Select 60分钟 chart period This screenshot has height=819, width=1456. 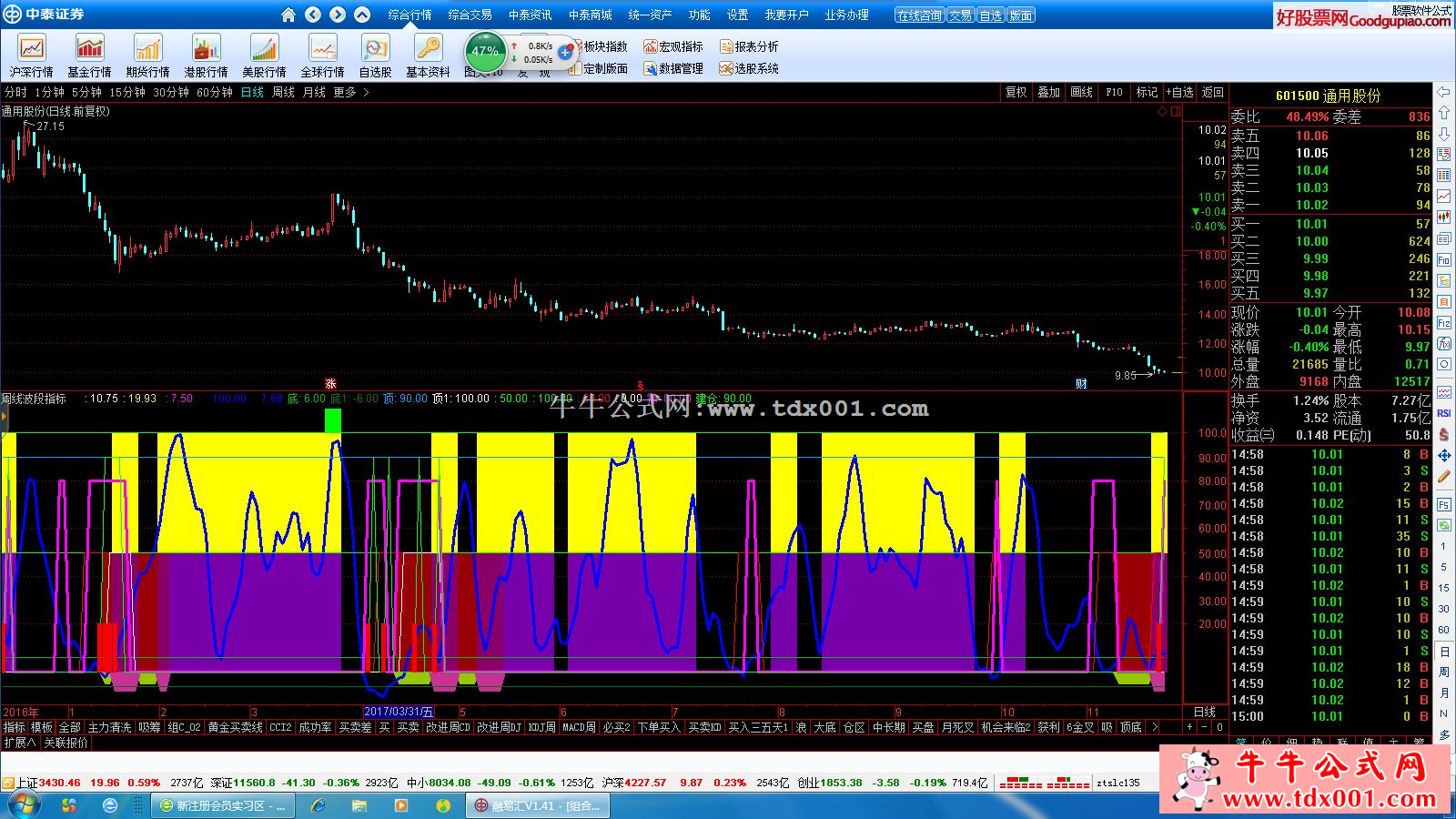coord(215,93)
